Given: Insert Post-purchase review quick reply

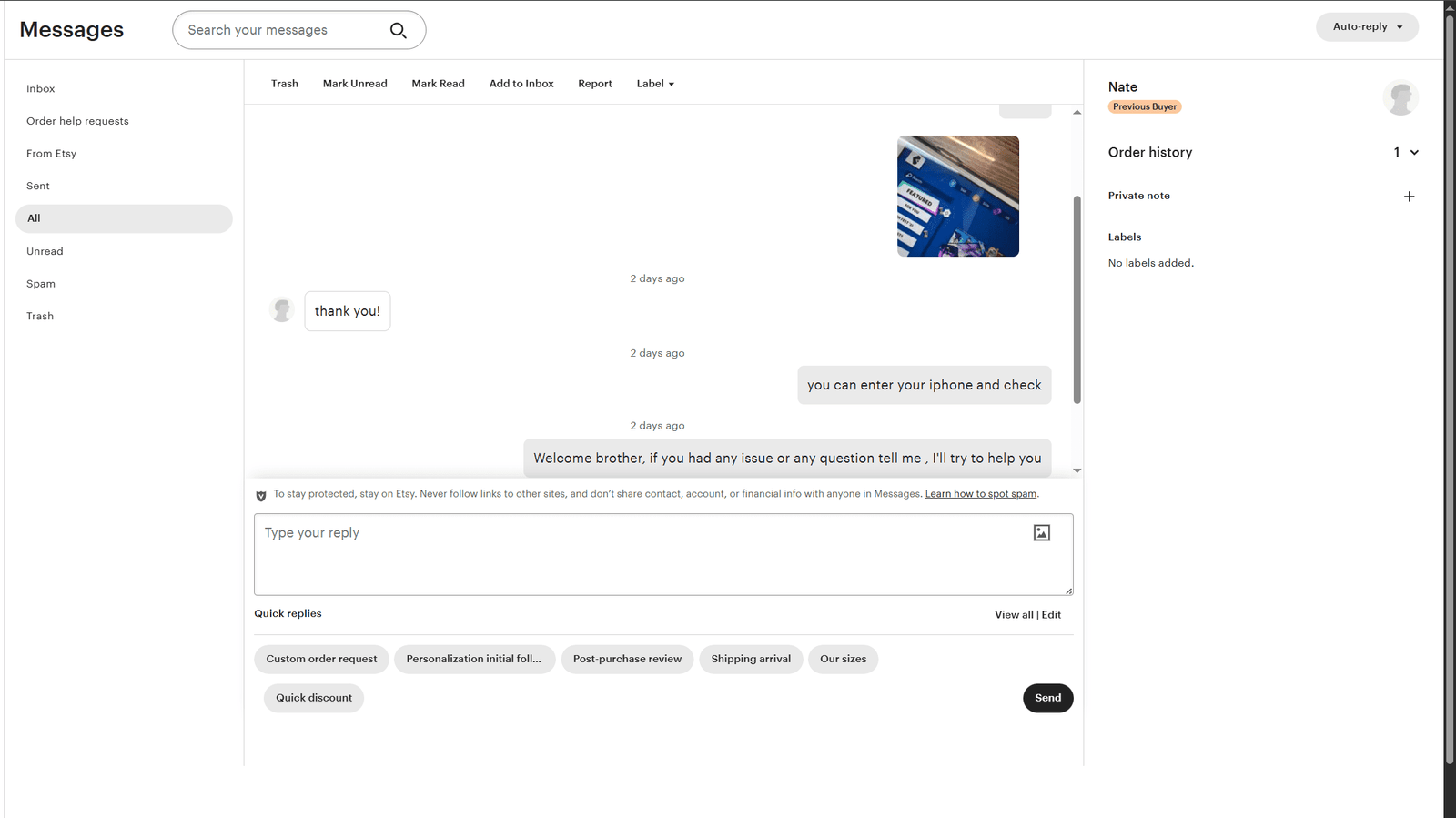Looking at the screenshot, I should [627, 659].
